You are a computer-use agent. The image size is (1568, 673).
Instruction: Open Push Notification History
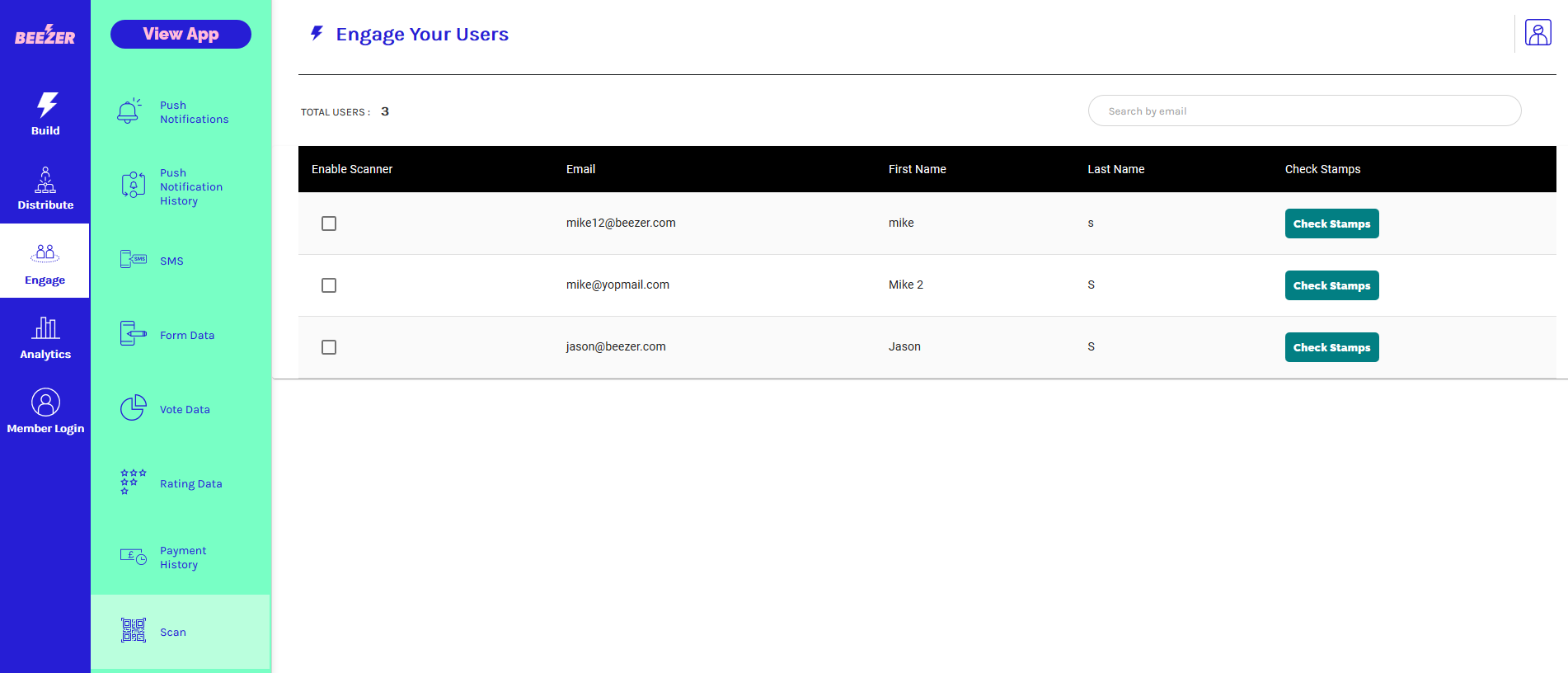click(190, 187)
